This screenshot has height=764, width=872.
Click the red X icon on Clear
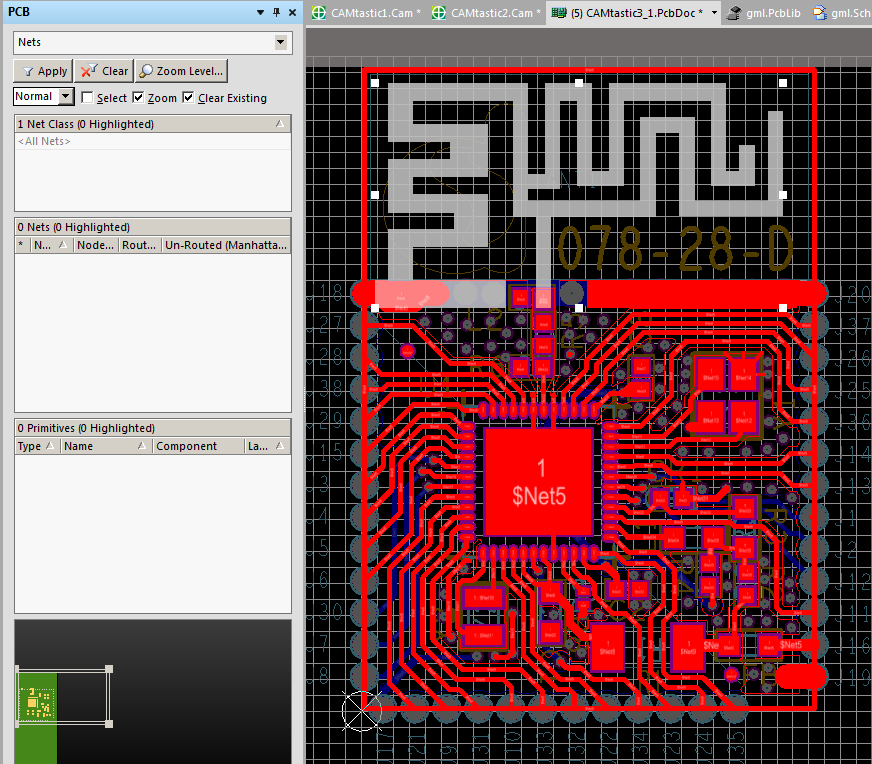88,71
